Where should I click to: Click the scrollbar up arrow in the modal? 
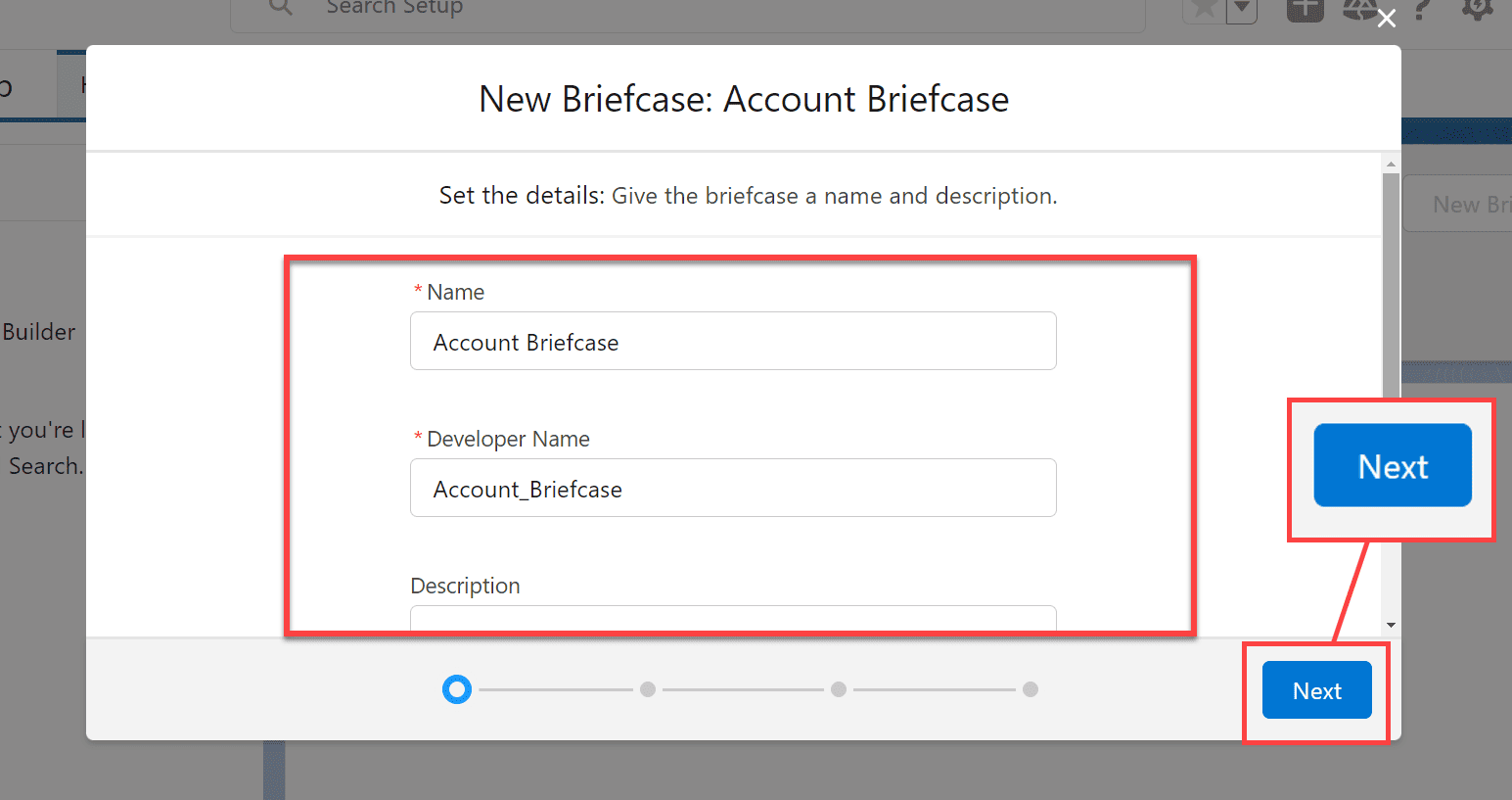(x=1390, y=164)
